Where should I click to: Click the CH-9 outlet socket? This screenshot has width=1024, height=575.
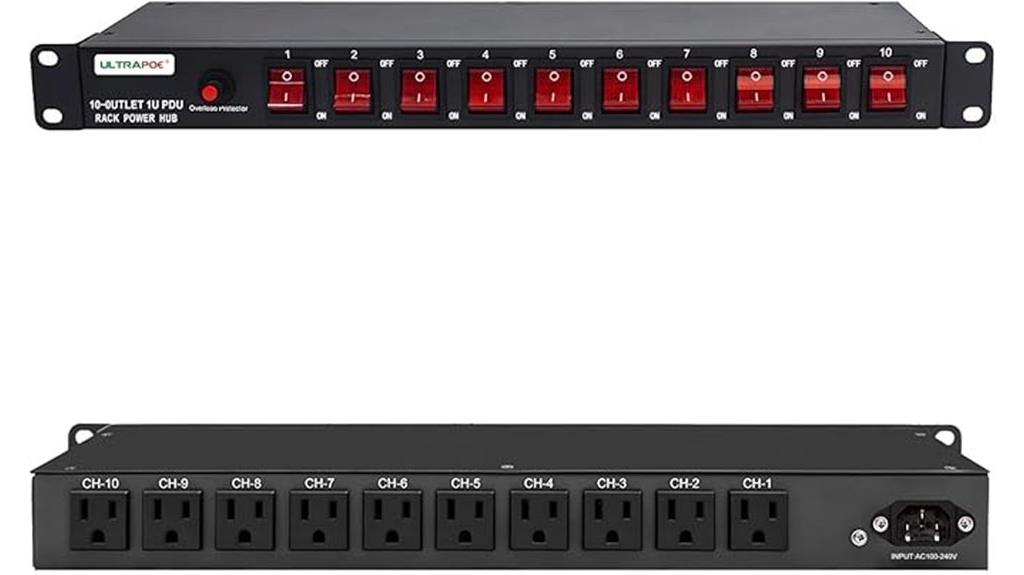point(172,521)
